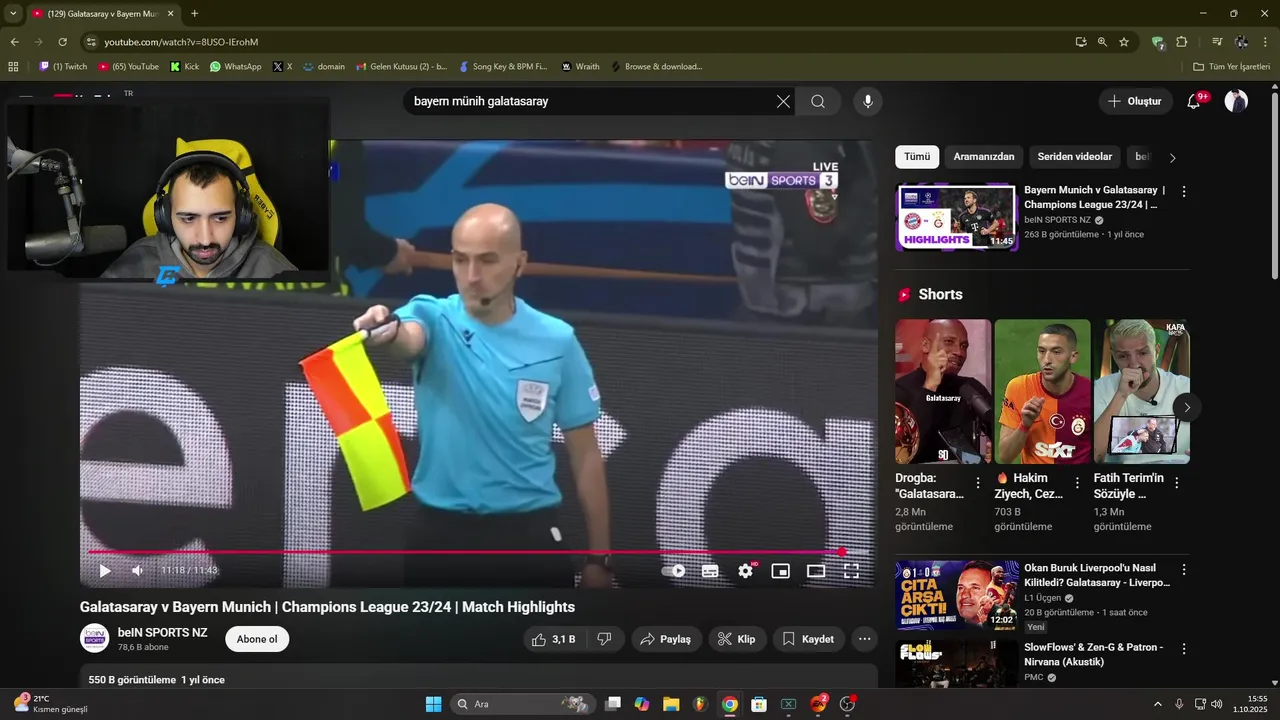Open File Explorer from taskbar
Screen dimensions: 1280x720
(x=671, y=704)
